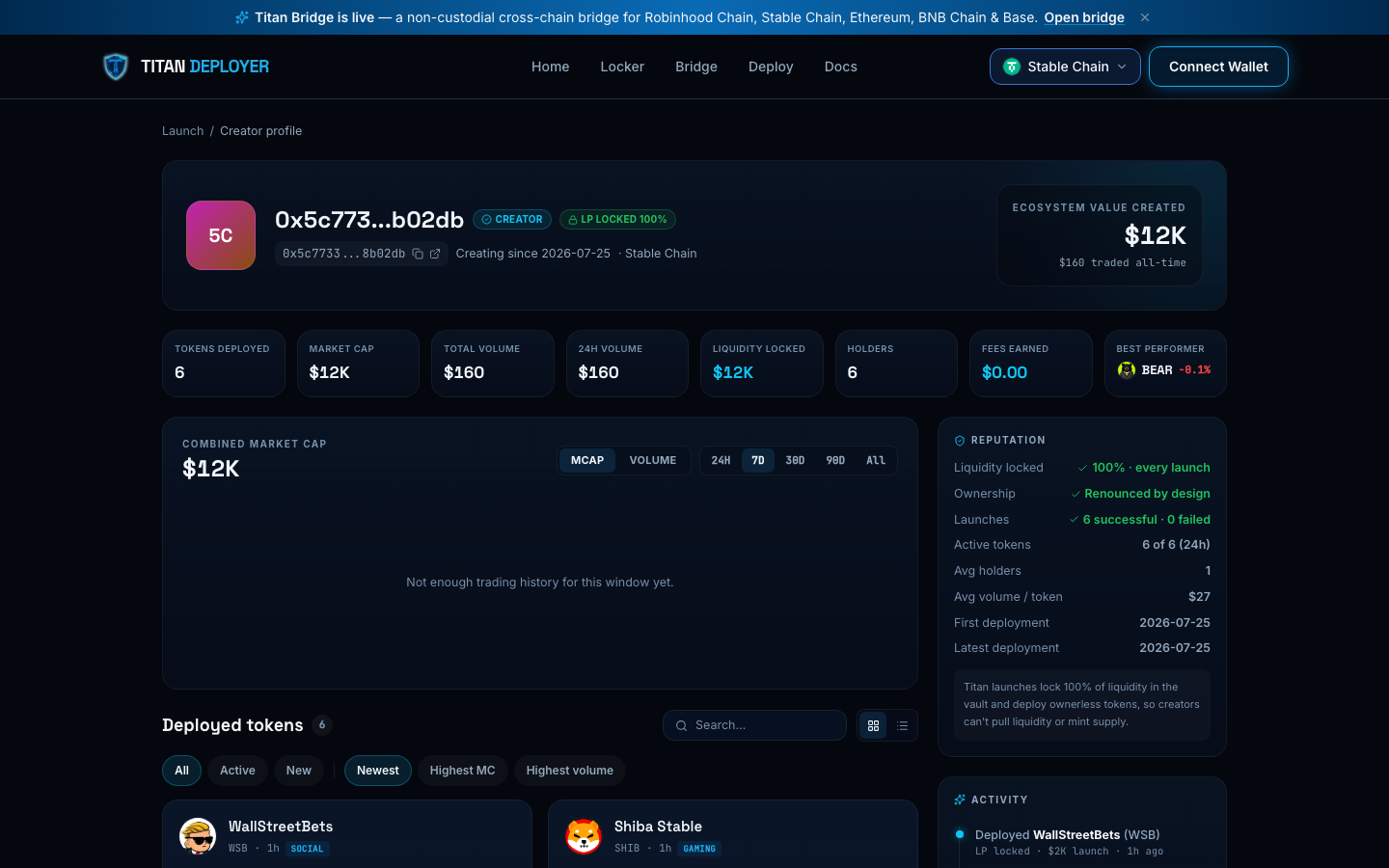Click the CREATOR badge

click(x=512, y=220)
